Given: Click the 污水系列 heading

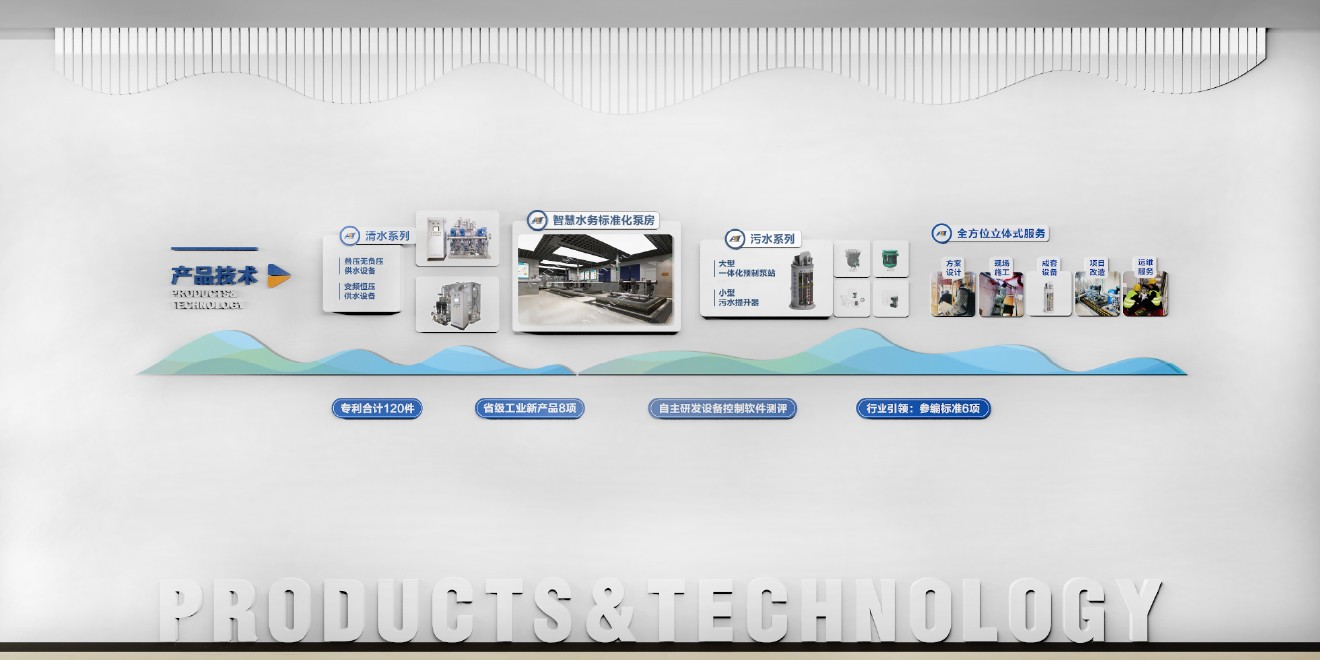Looking at the screenshot, I should [773, 239].
